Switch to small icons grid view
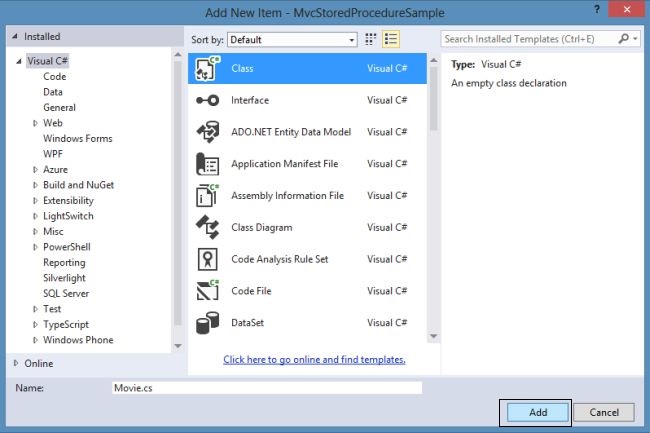 370,39
